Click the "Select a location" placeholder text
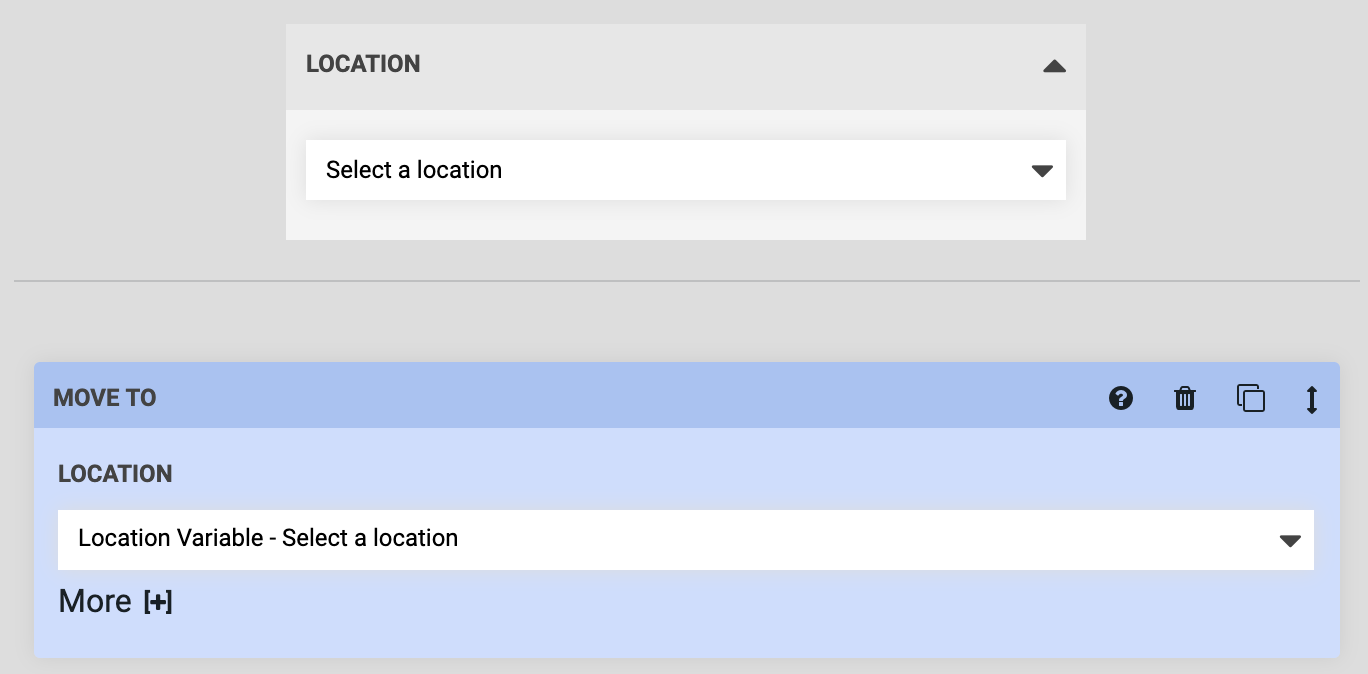The height and width of the screenshot is (674, 1368). pyautogui.click(x=414, y=170)
